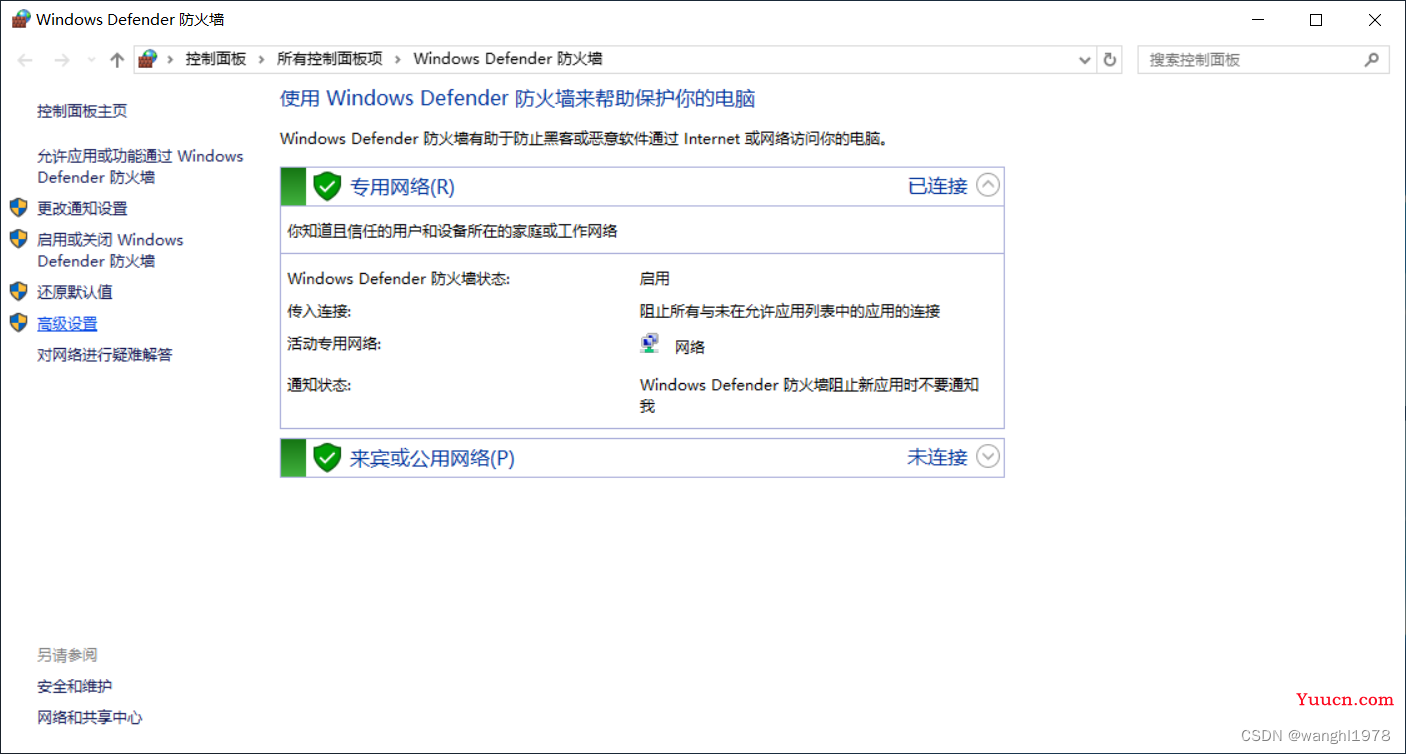The image size is (1406, 754).
Task: Open 对网络进行疑难解答 link
Action: click(105, 355)
